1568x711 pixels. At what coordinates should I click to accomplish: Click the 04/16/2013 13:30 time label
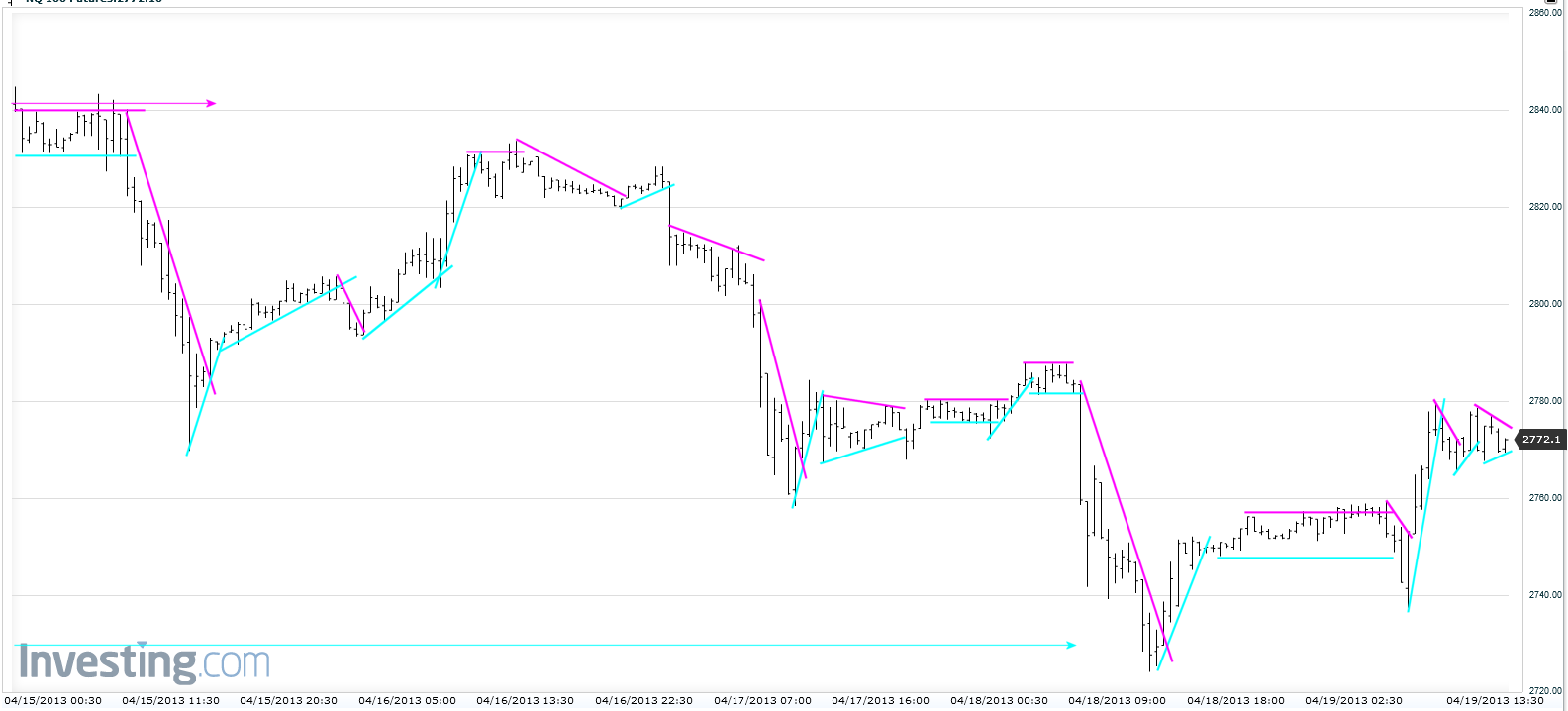point(525,701)
